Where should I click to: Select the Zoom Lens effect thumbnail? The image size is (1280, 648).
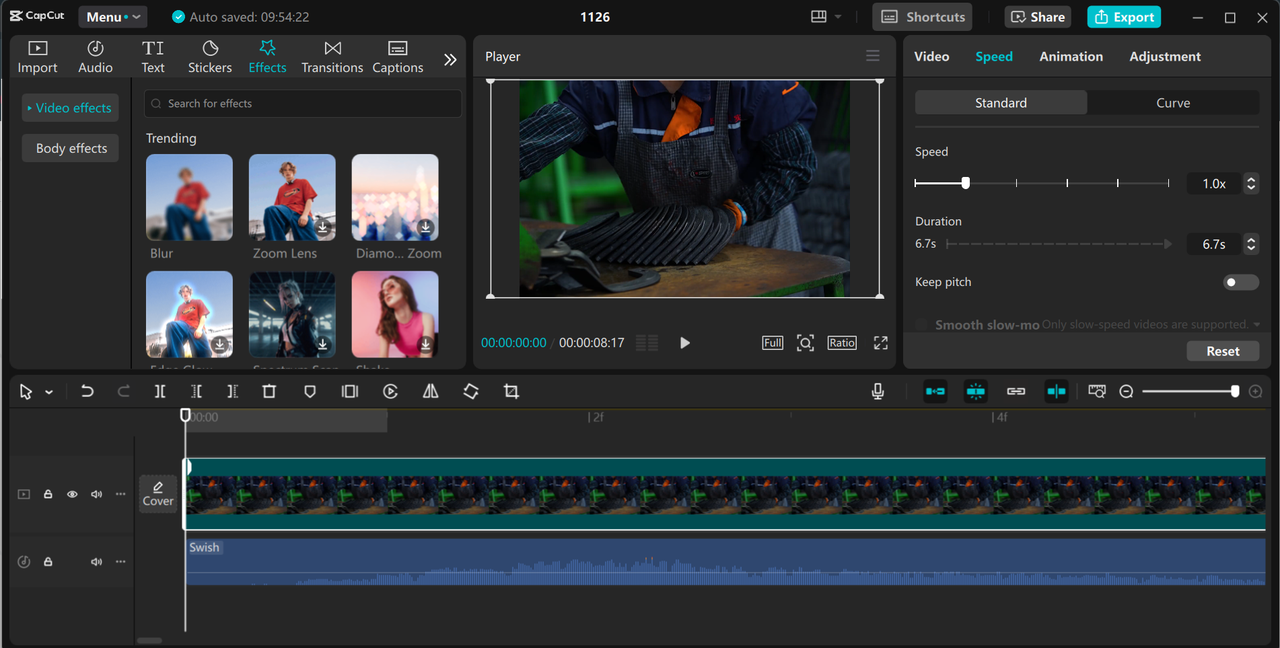coord(292,197)
